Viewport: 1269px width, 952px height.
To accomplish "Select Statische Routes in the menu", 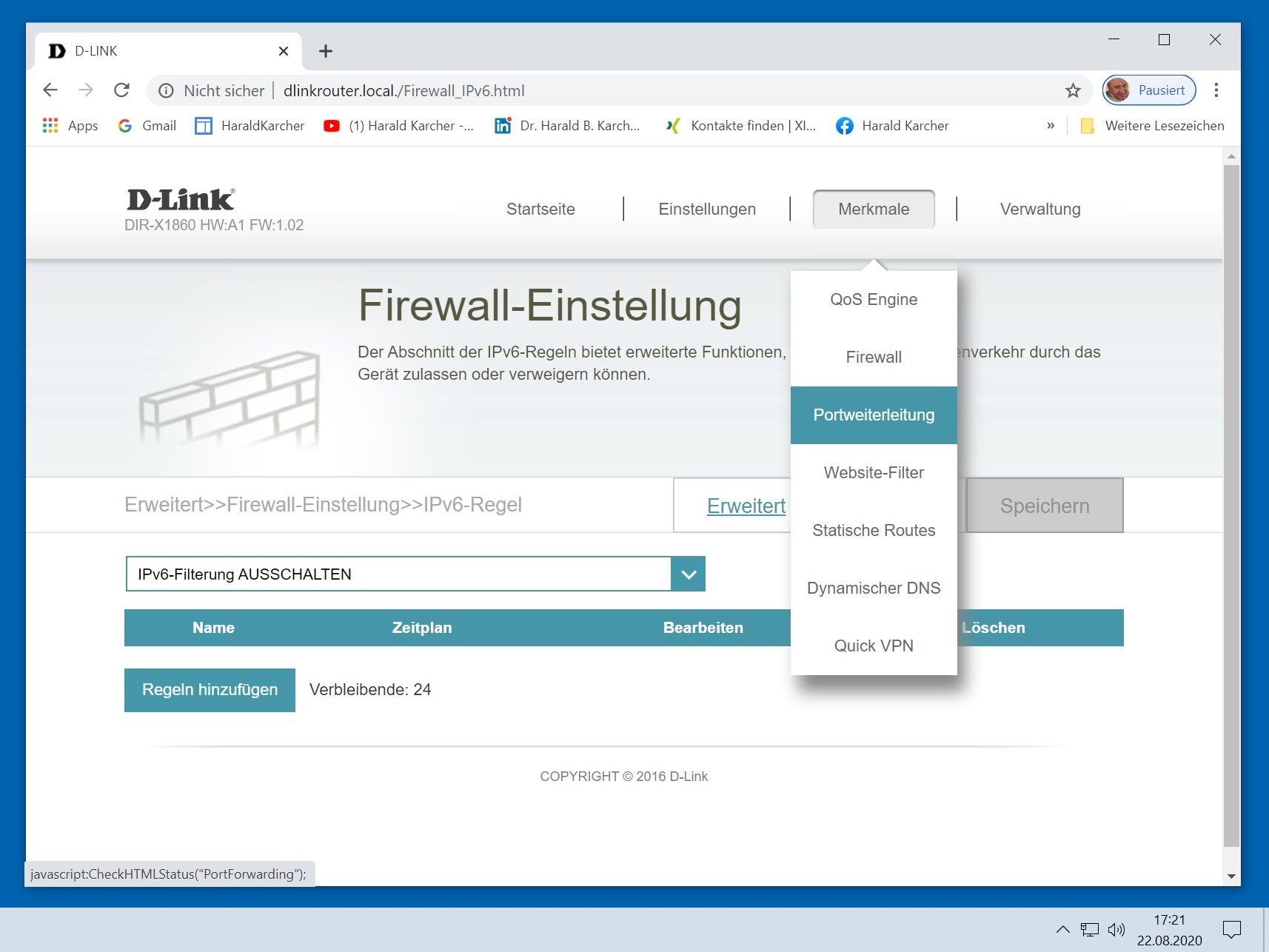I will click(x=874, y=531).
